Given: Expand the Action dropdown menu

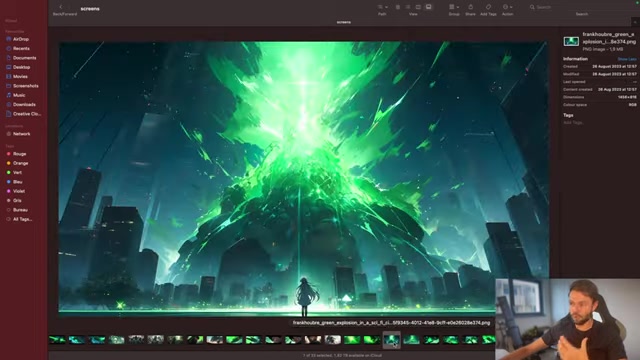Looking at the screenshot, I should (x=507, y=7).
